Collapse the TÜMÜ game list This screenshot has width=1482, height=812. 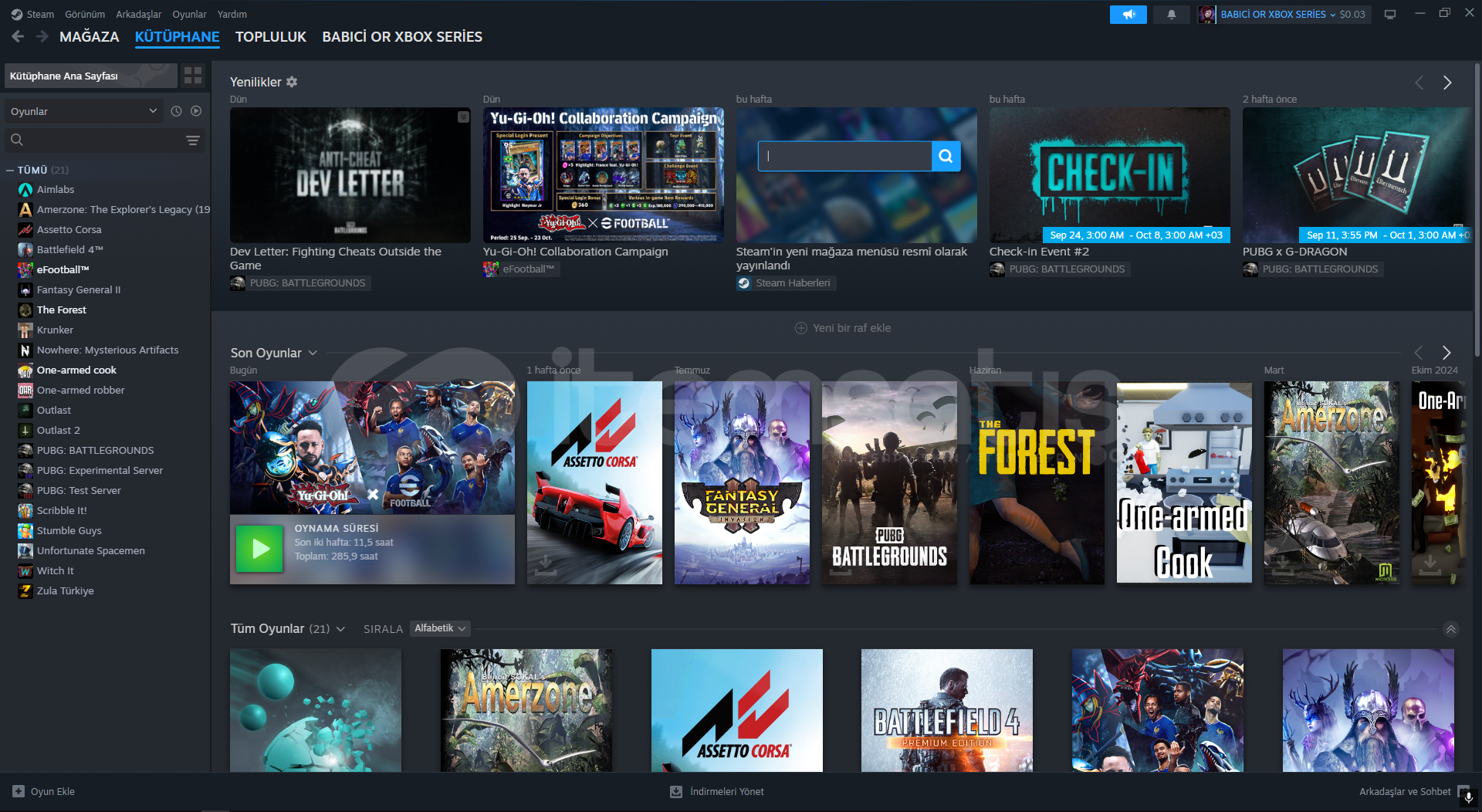10,170
